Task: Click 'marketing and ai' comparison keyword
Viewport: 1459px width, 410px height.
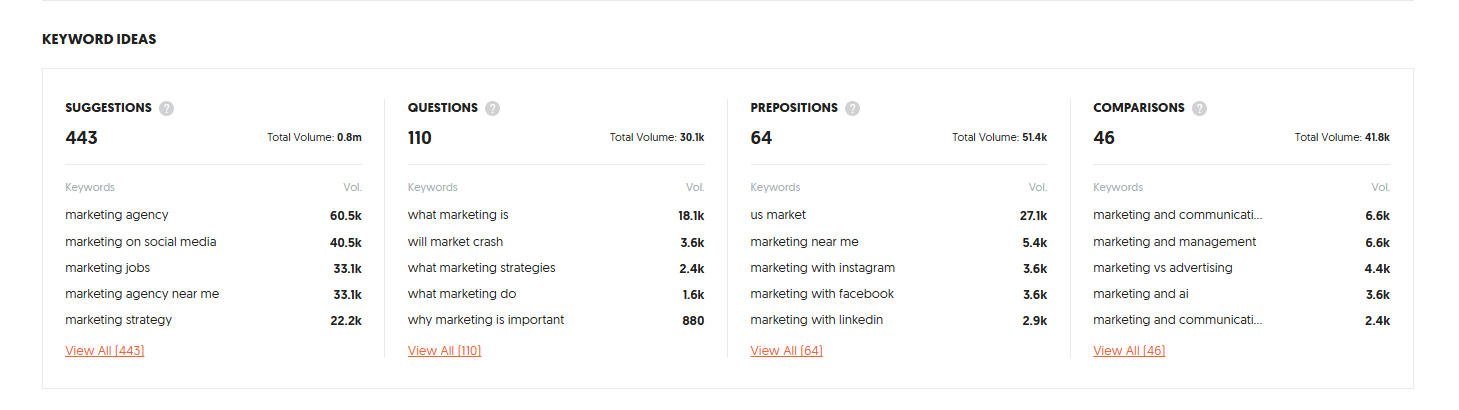Action: click(1141, 294)
